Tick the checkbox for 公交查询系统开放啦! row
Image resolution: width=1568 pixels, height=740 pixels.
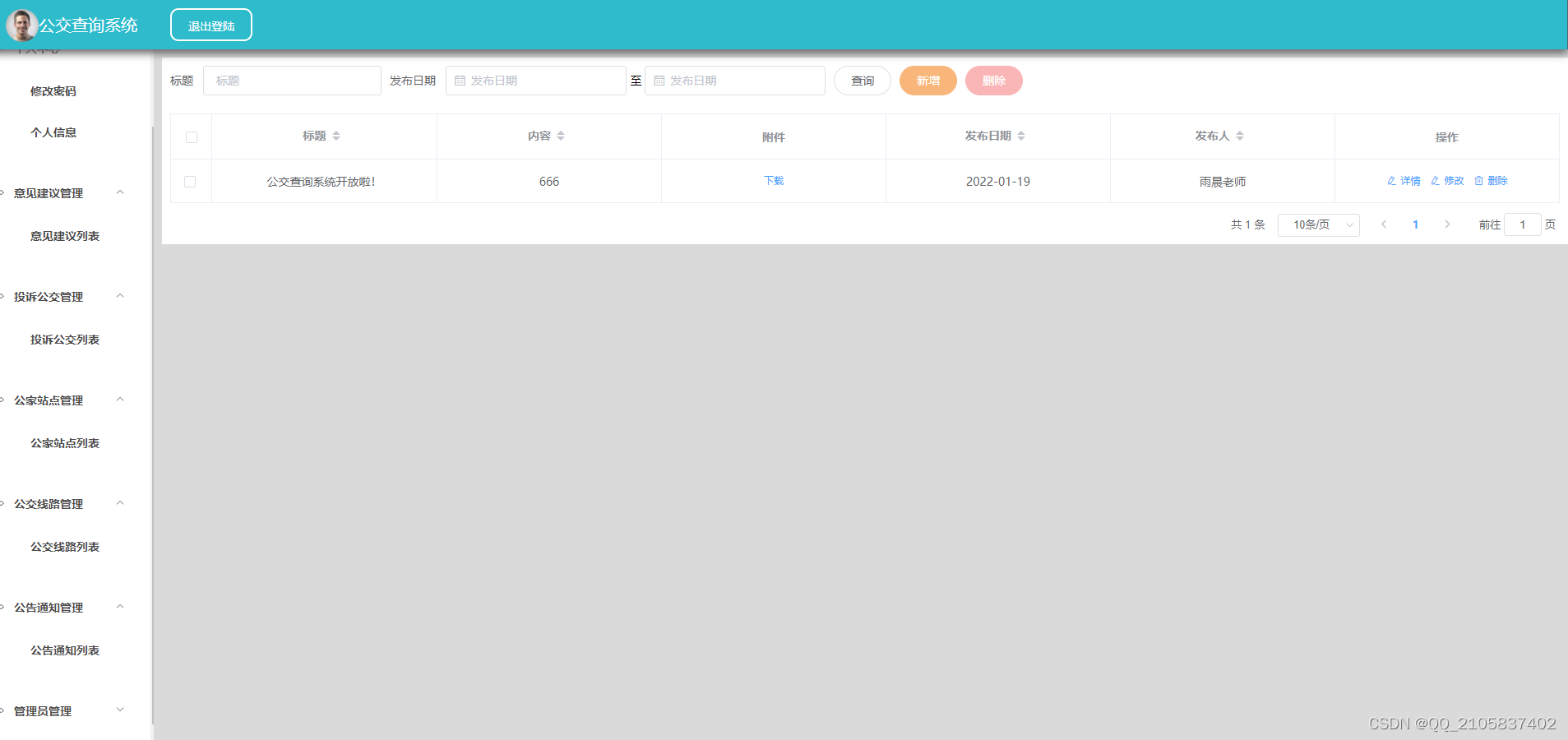190,182
